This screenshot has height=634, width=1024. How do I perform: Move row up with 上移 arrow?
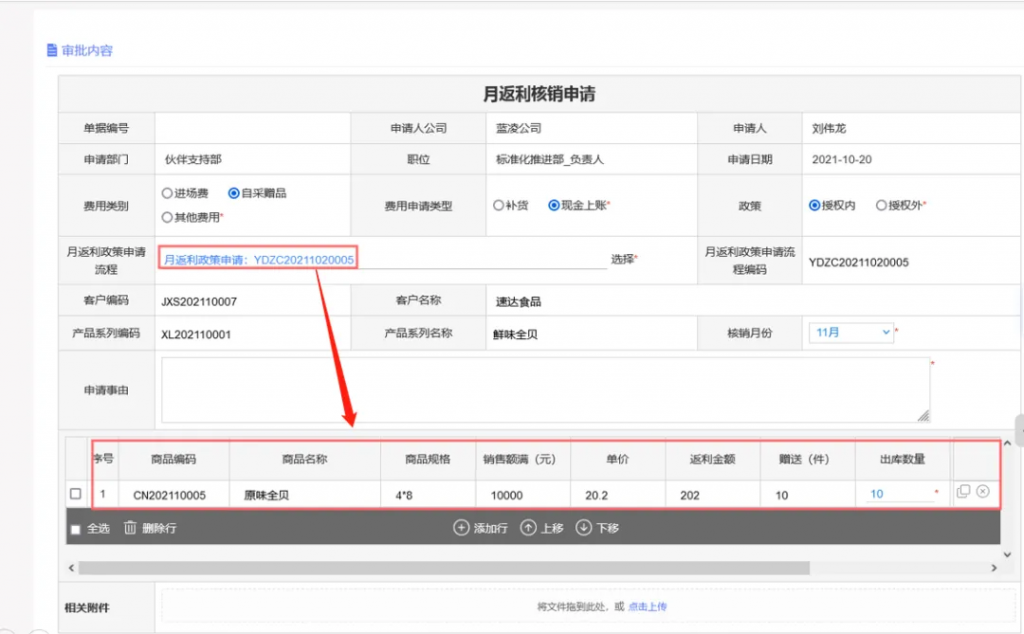click(528, 528)
